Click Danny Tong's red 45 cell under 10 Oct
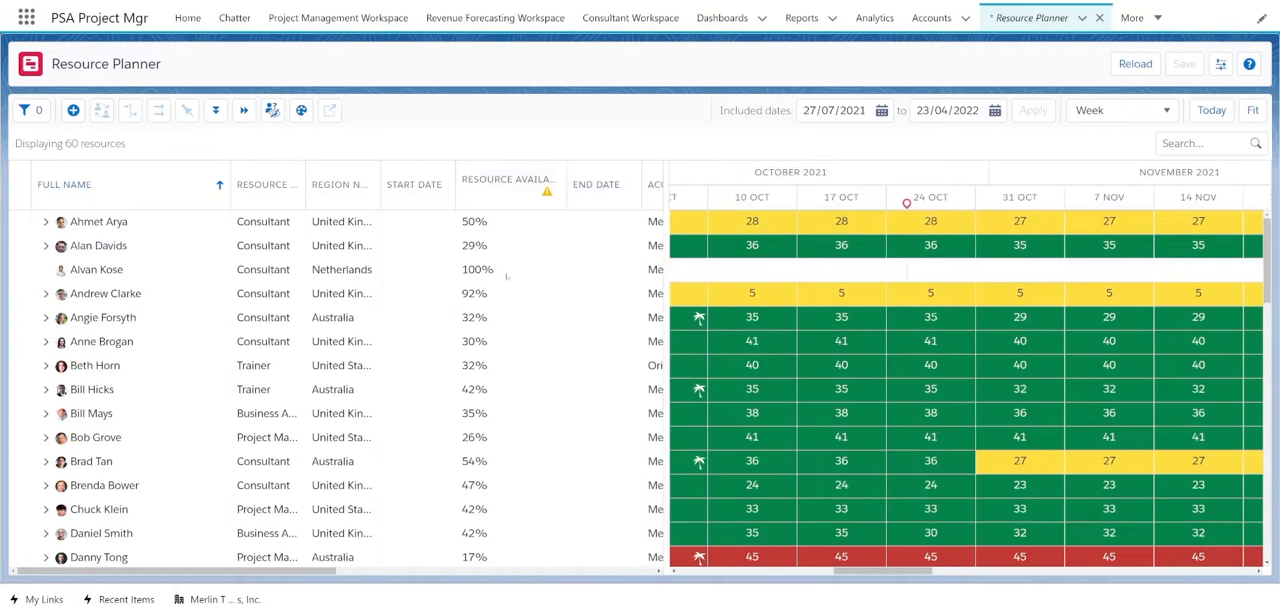This screenshot has width=1280, height=606. coord(752,557)
